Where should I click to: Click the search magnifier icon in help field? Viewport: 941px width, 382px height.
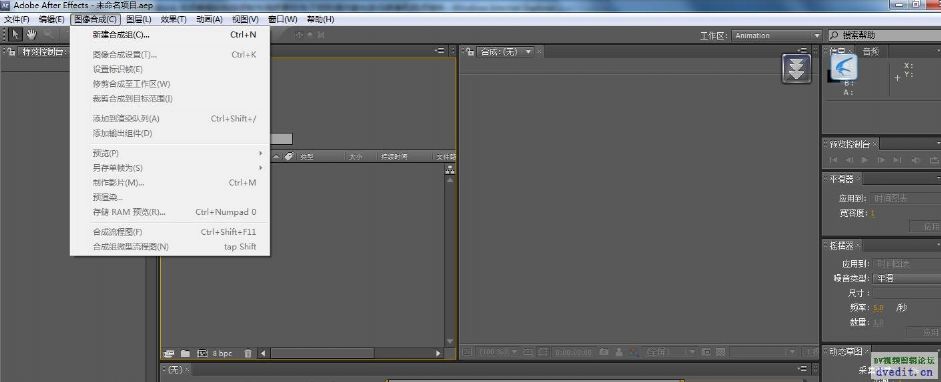834,35
